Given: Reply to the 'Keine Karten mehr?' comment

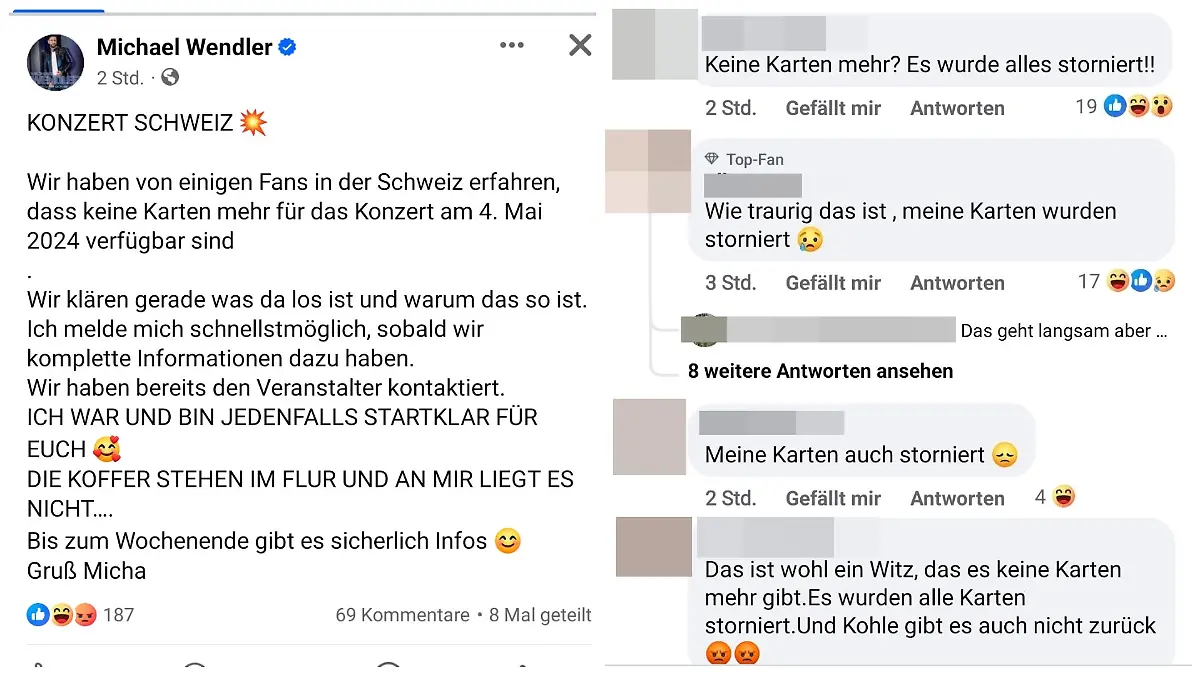Looking at the screenshot, I should click(957, 108).
